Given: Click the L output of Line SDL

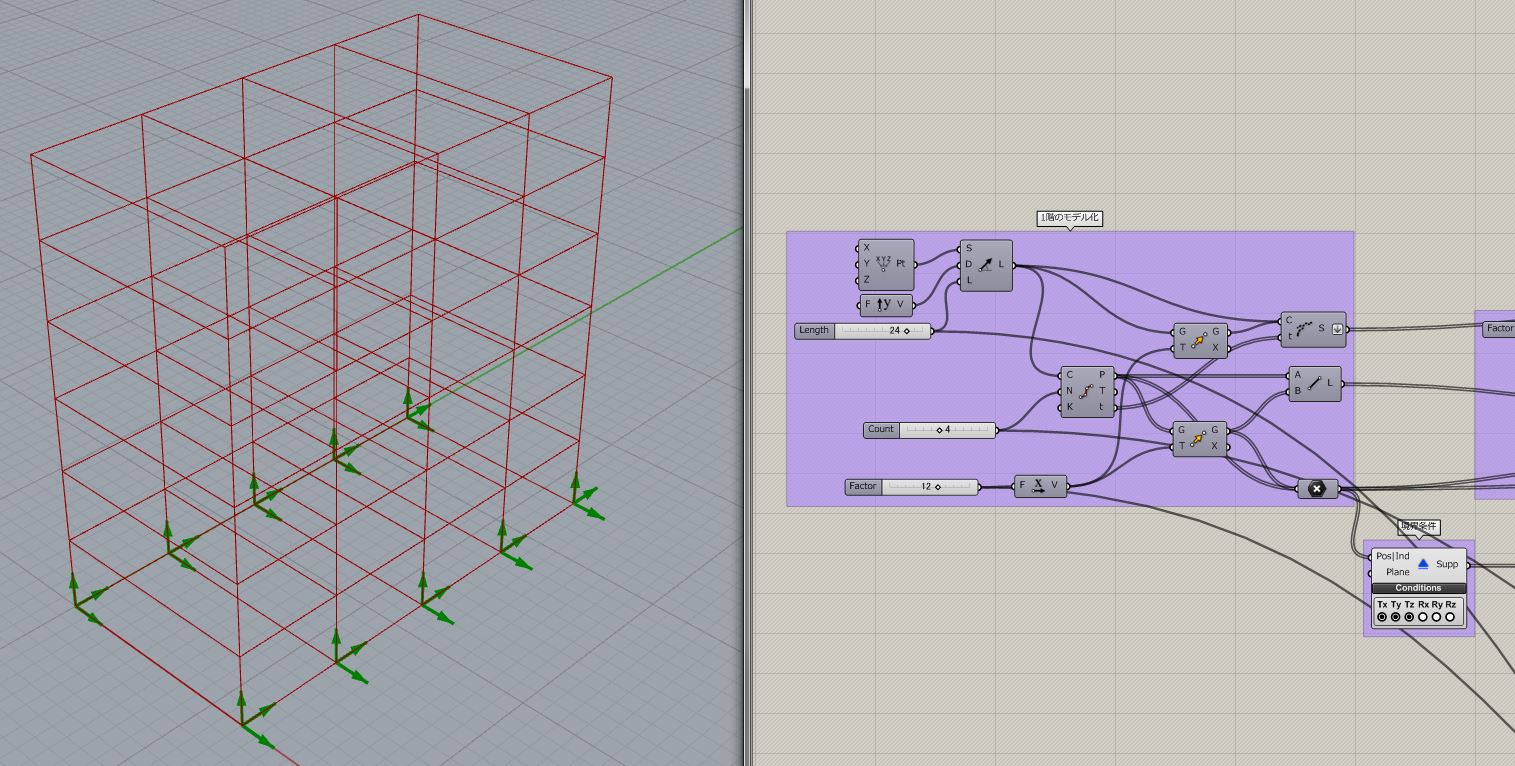Looking at the screenshot, I should 1002,265.
